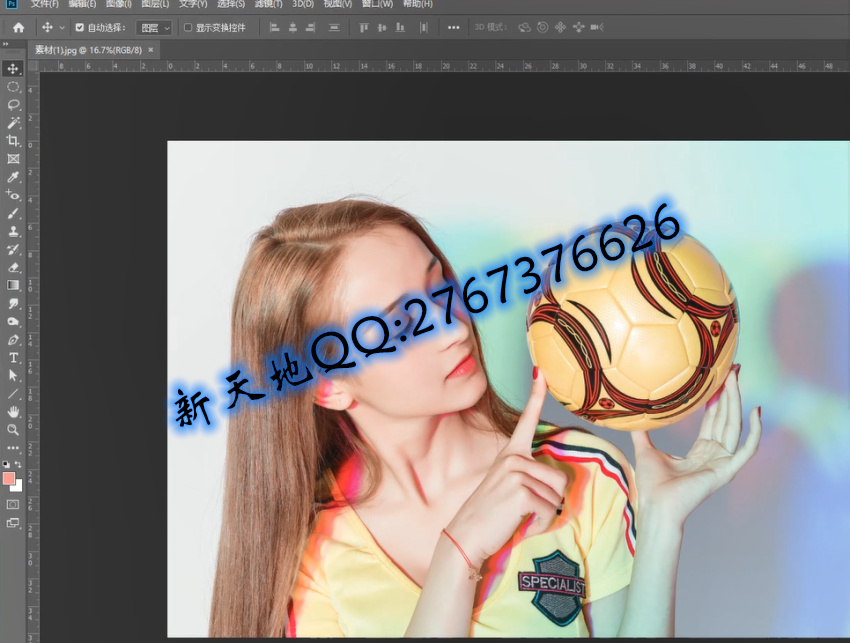Toggle Quick Mask mode at toolbar bottom

tap(13, 506)
